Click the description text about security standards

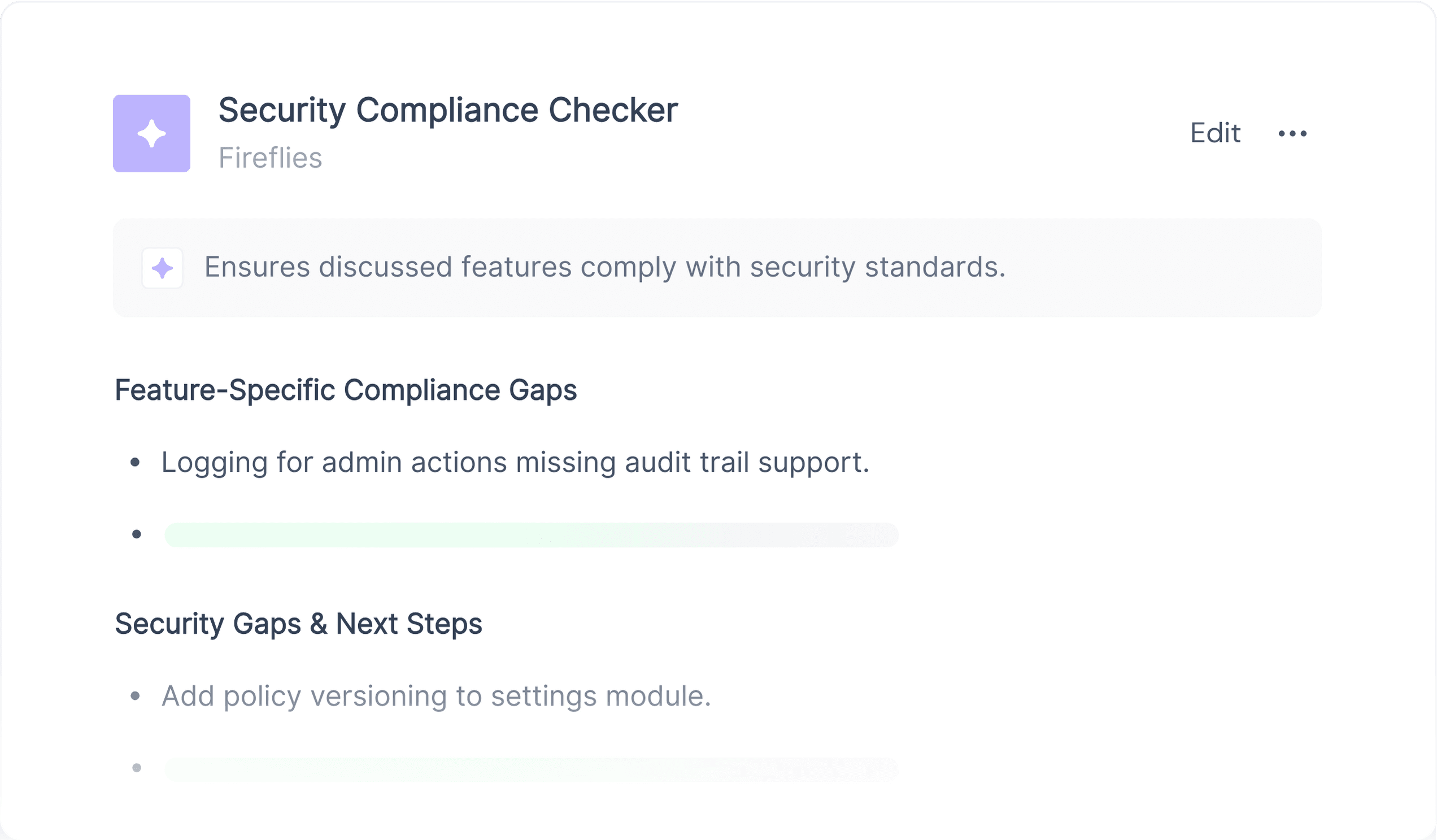(x=605, y=267)
